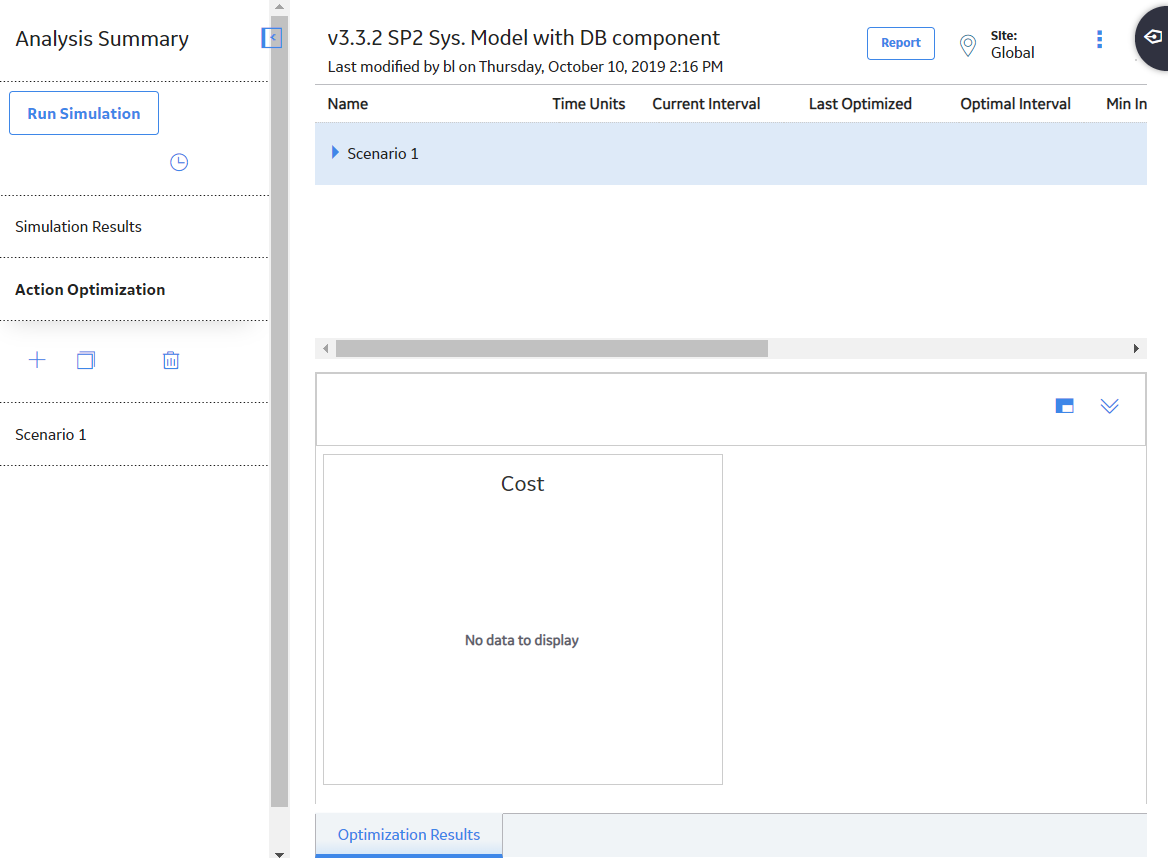Viewport: 1168px width, 858px height.
Task: Click the Last Optimized column header
Action: pos(860,104)
